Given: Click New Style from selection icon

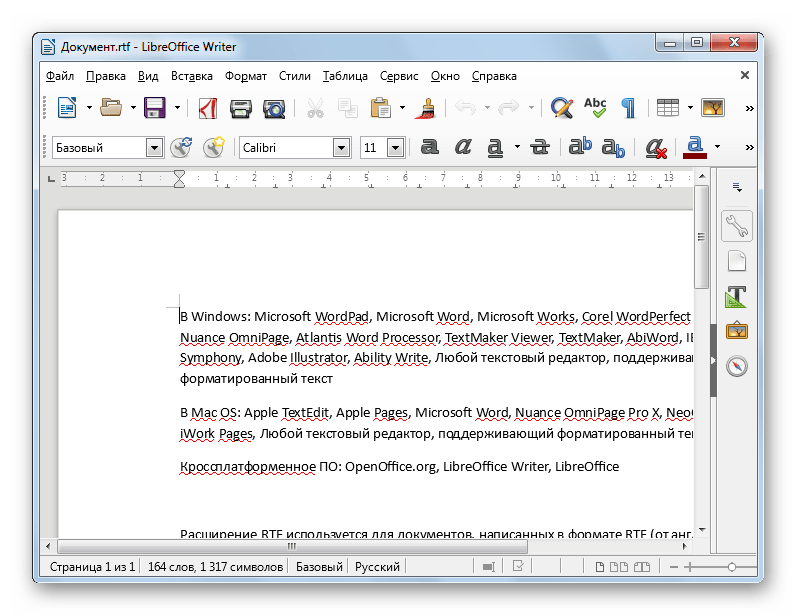Looking at the screenshot, I should click(x=213, y=147).
